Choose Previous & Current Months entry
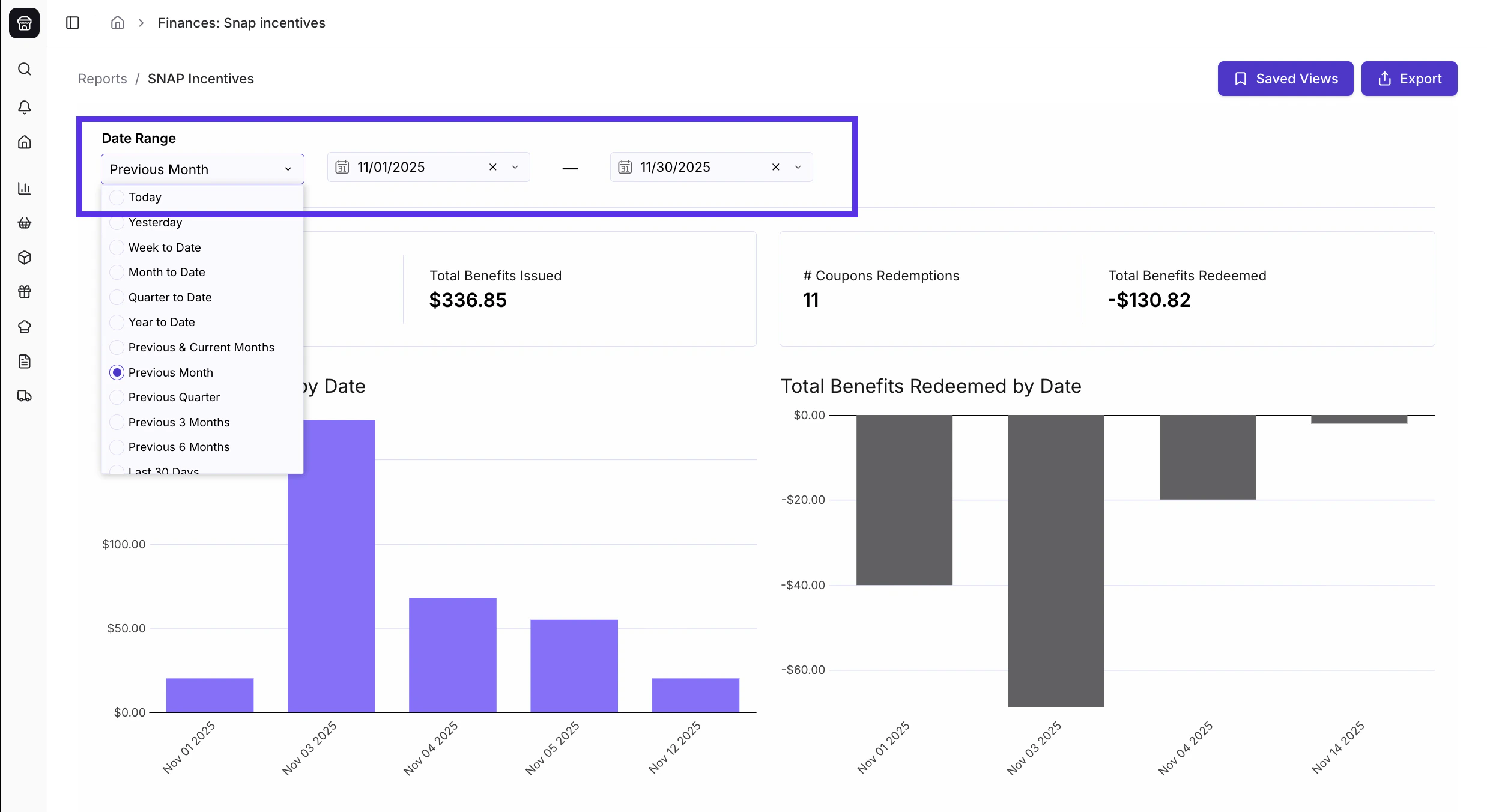The image size is (1487, 812). [201, 347]
